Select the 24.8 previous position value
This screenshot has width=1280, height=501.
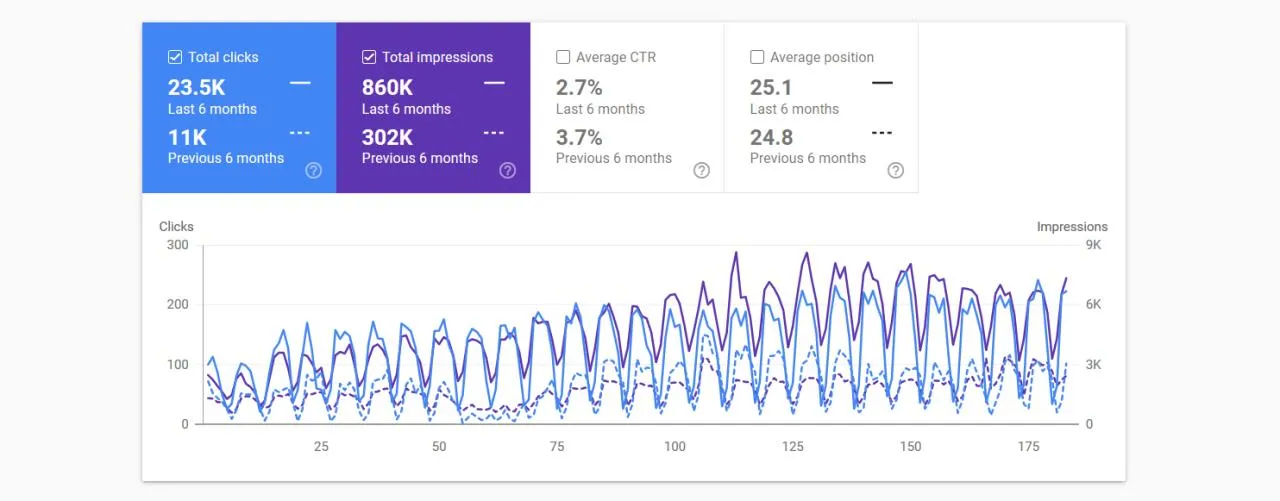click(772, 137)
